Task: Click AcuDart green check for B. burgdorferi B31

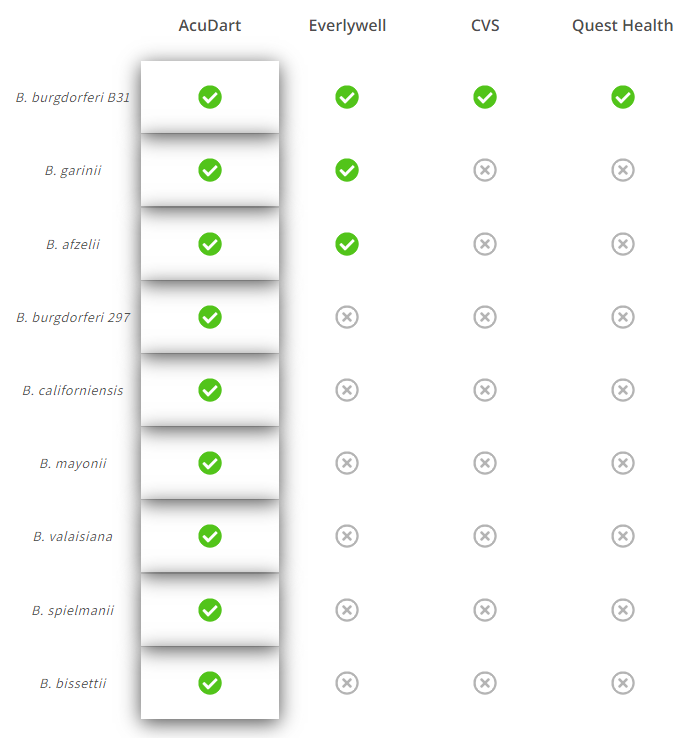Action: coord(209,97)
